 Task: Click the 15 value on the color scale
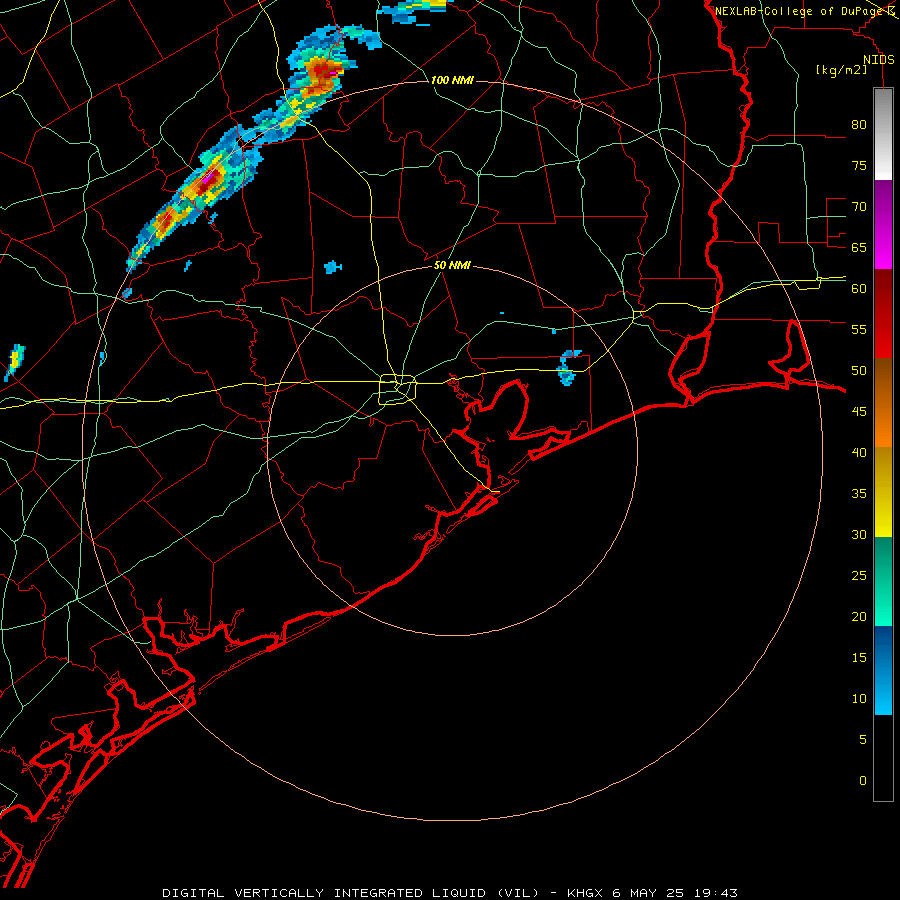(x=859, y=657)
